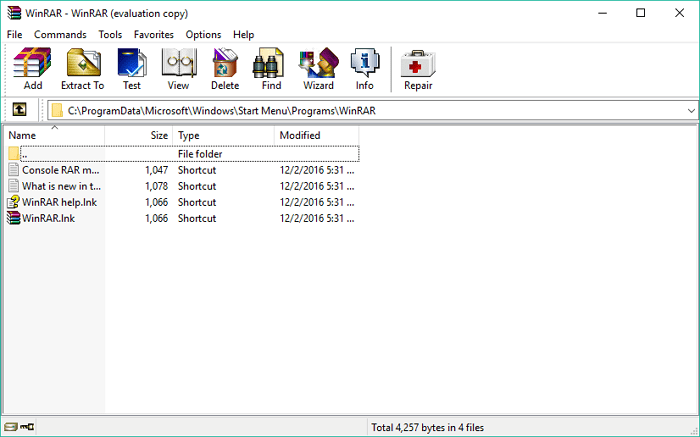The image size is (700, 437).
Task: Click the What is new in t... file icon
Action: 14,186
